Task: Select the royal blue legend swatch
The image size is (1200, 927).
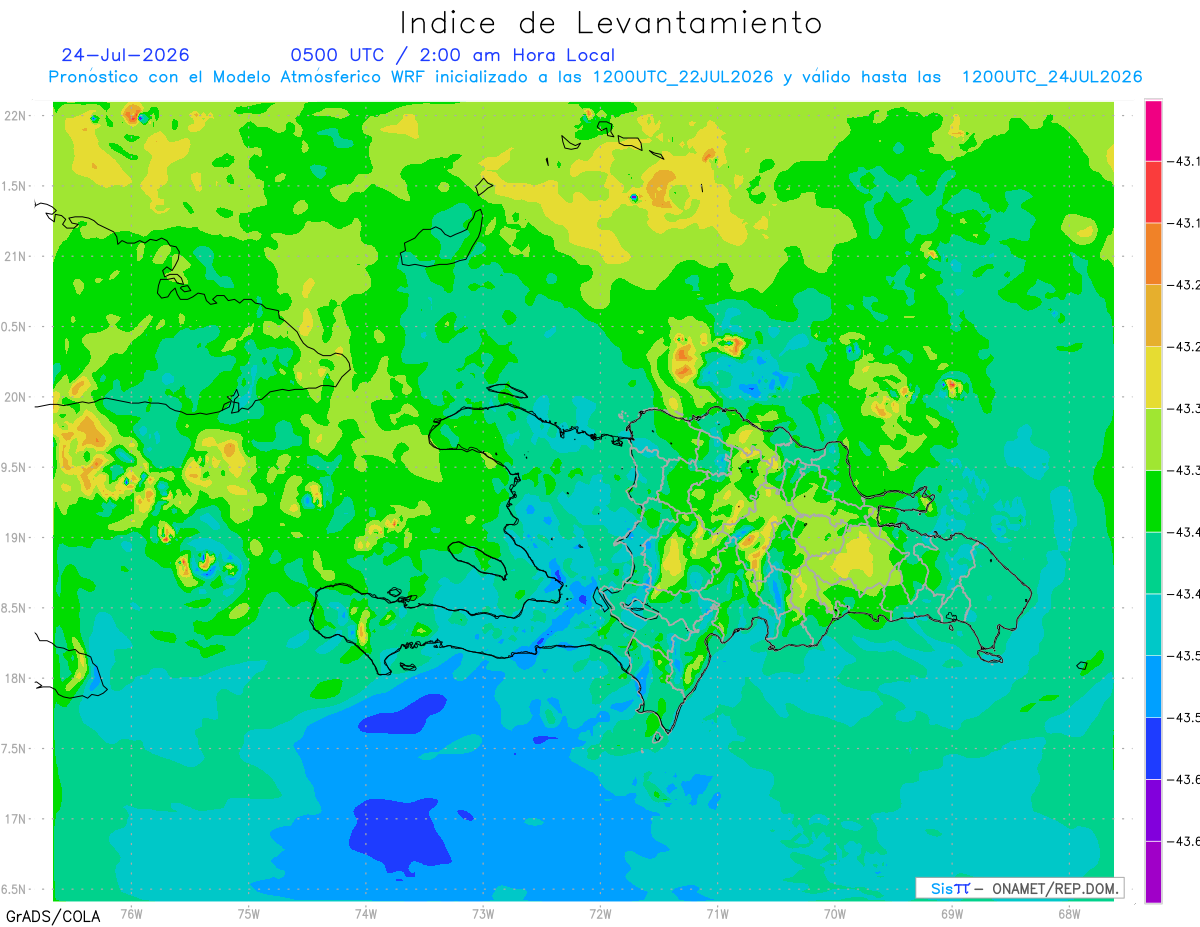Action: (1153, 748)
